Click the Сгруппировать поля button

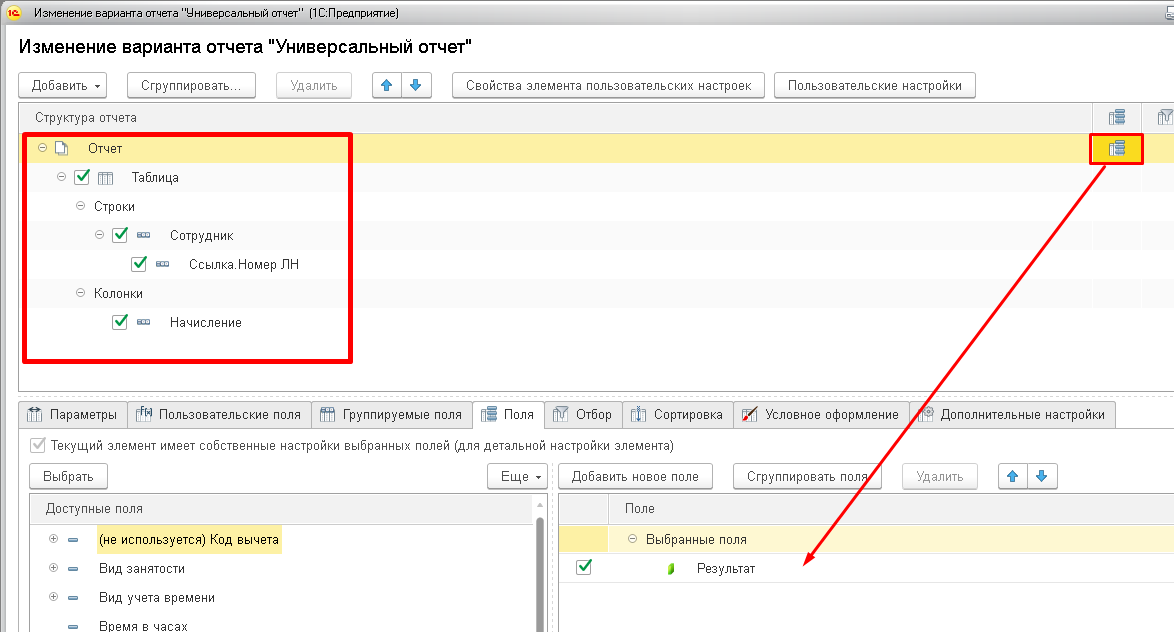pos(807,476)
